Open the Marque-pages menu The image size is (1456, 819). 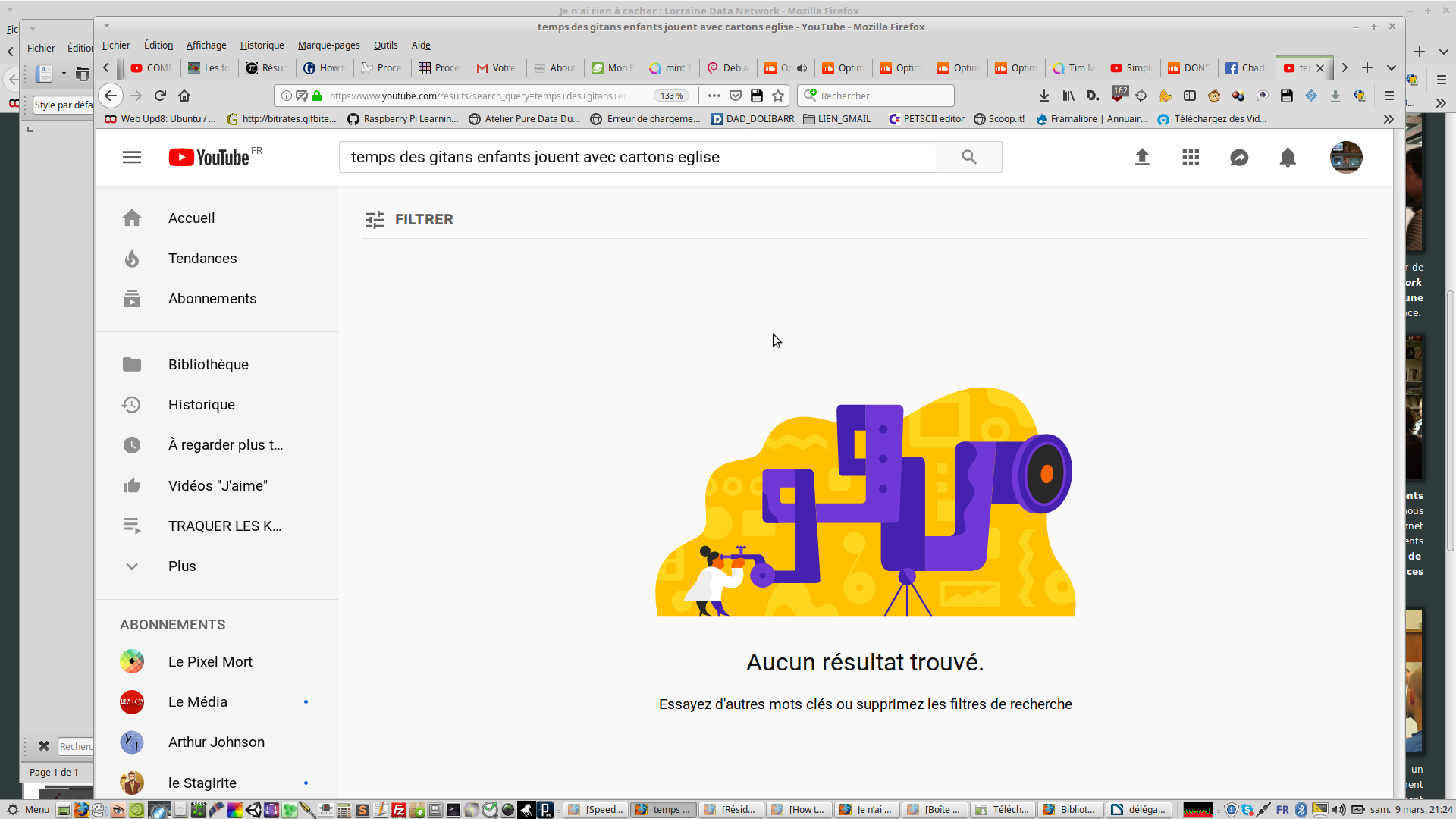click(x=328, y=45)
